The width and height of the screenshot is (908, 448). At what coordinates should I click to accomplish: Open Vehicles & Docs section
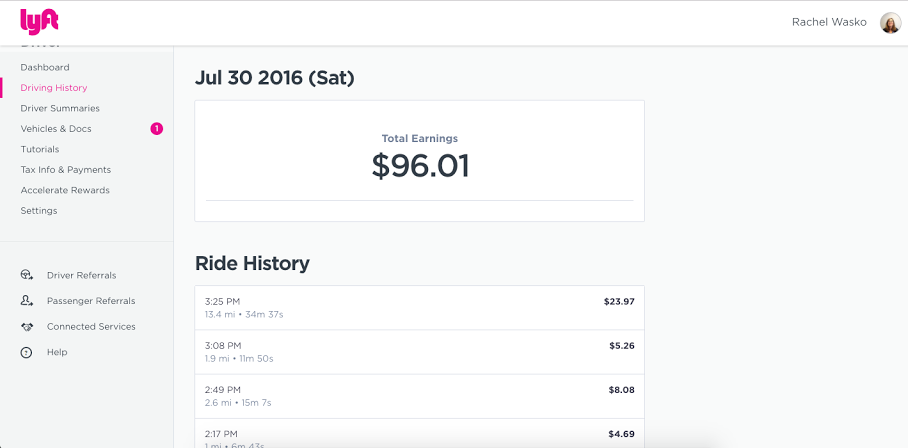point(56,128)
